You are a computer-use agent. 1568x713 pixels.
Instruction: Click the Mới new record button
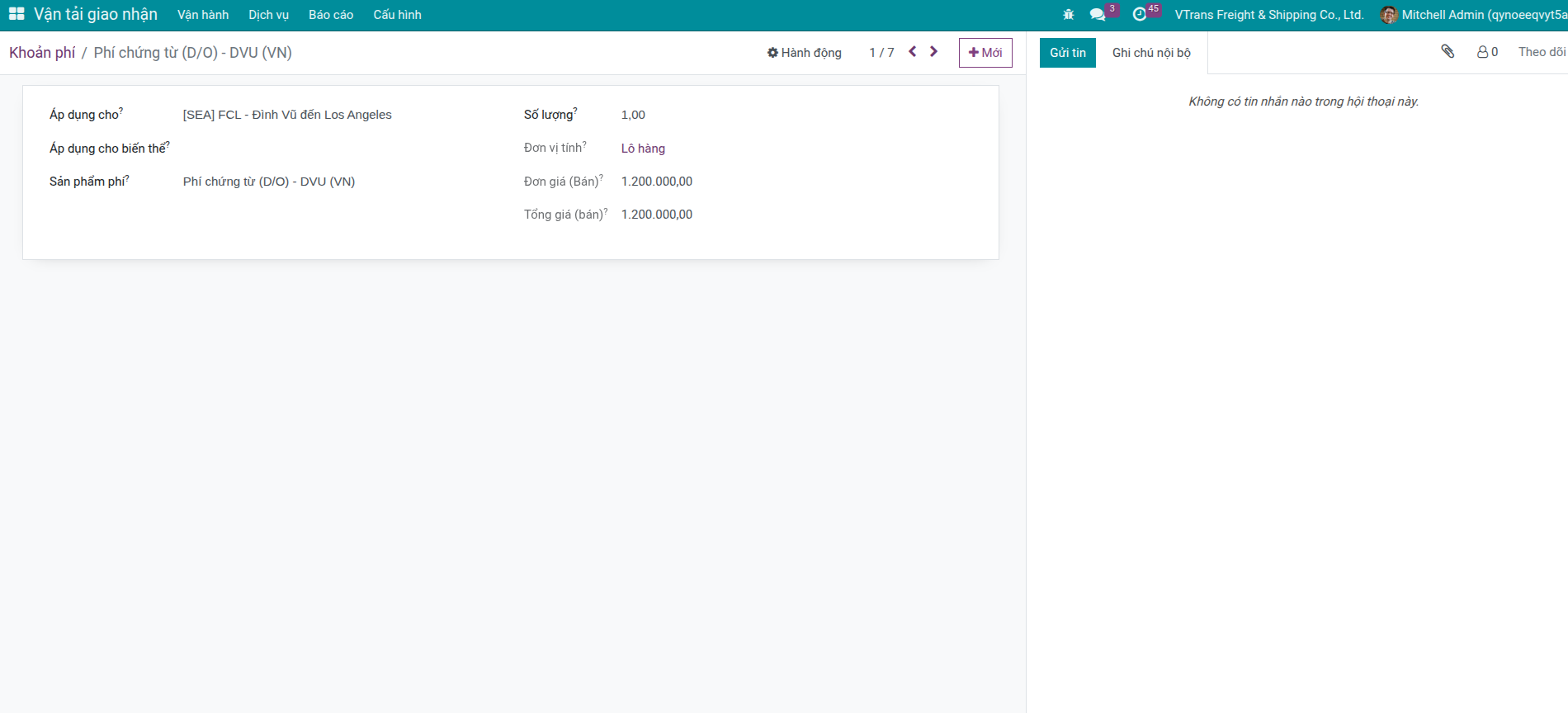coord(985,53)
